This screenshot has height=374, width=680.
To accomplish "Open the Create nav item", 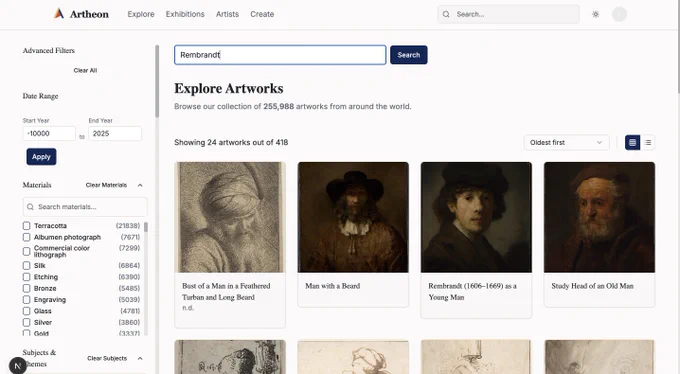I will coord(262,14).
